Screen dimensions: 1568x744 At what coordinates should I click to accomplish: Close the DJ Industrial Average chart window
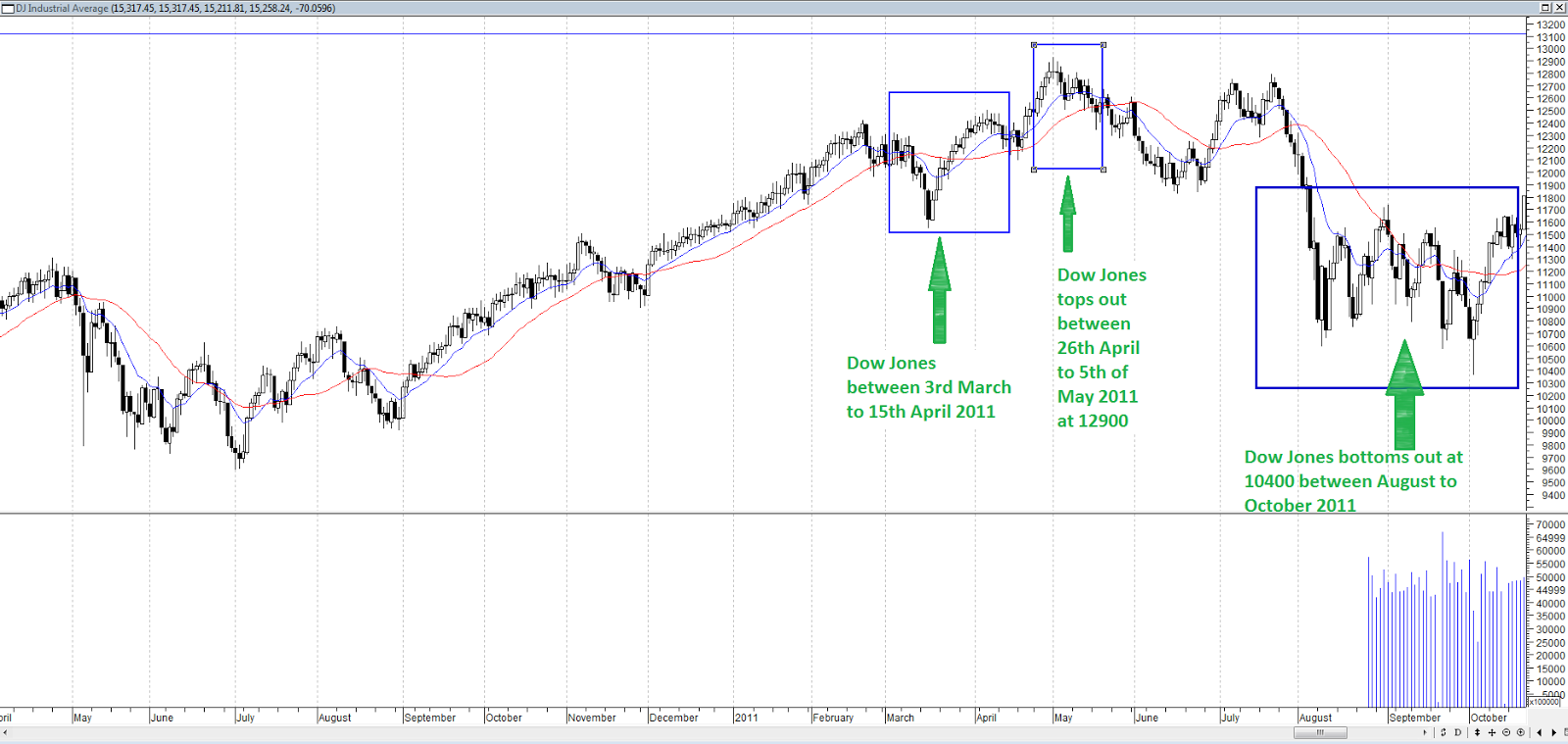1559,7
